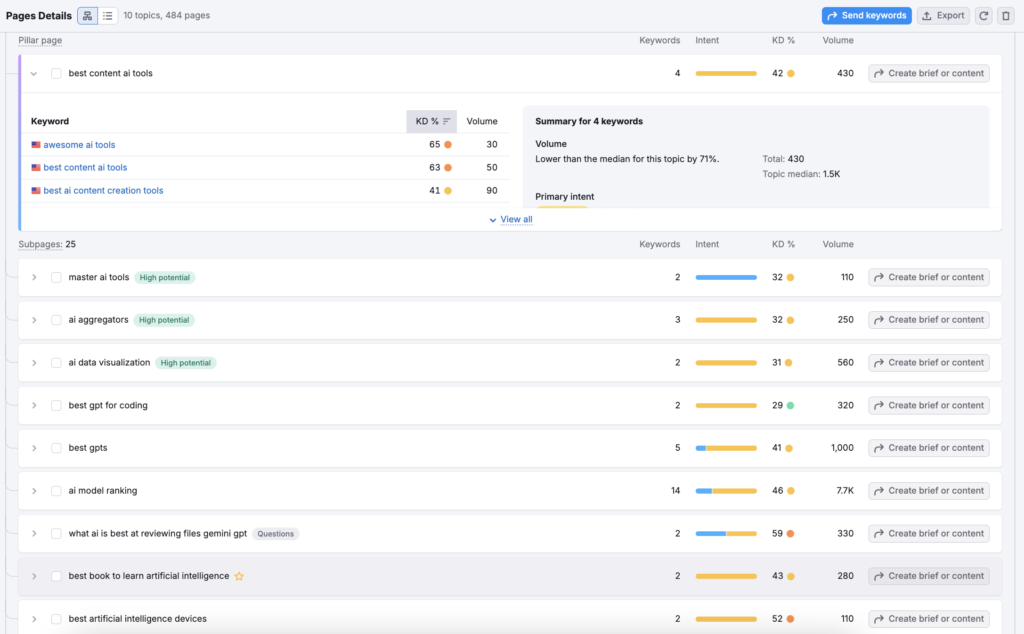
Task: Click the trash delete icon
Action: [1006, 16]
